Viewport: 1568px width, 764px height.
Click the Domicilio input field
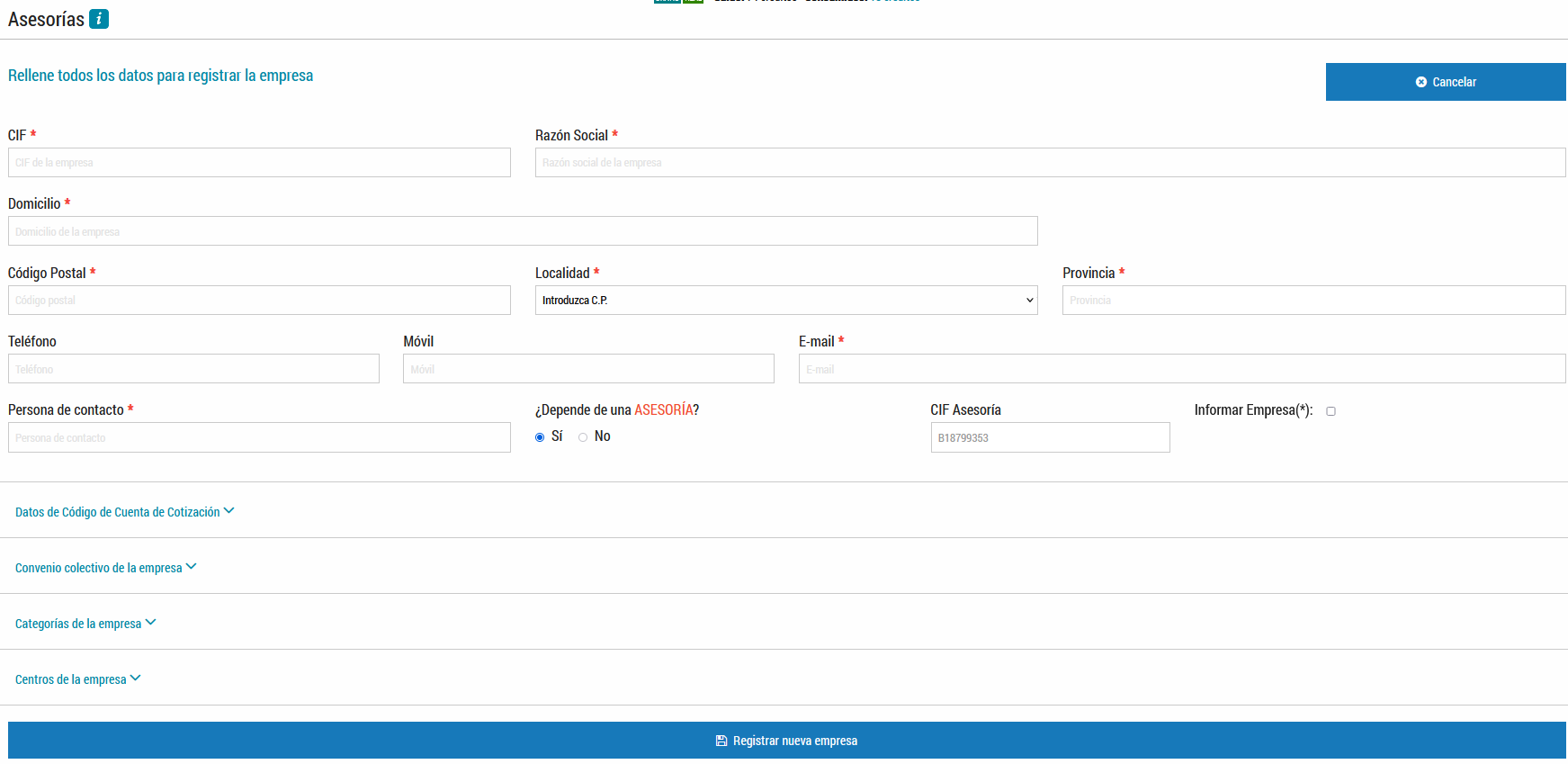tap(523, 231)
